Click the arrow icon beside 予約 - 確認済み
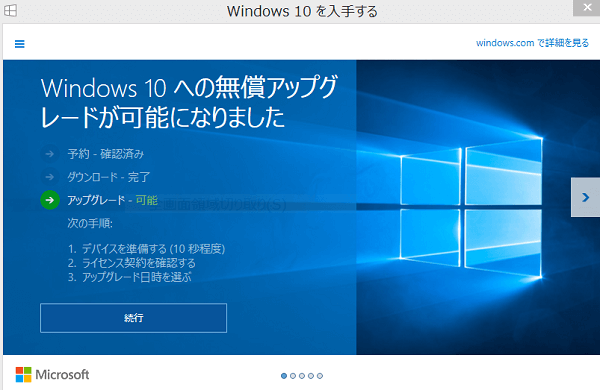 (49, 154)
